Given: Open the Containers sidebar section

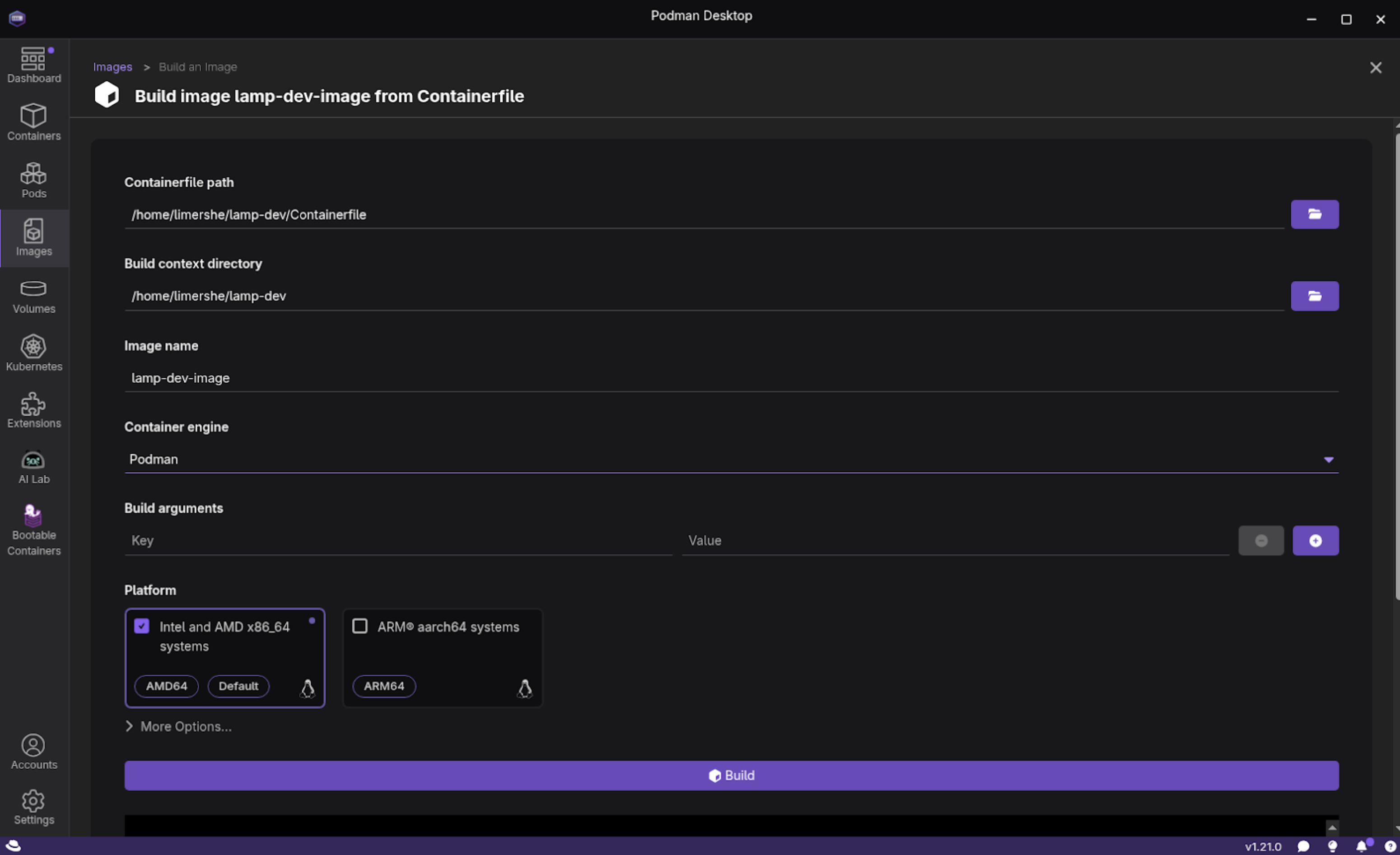Looking at the screenshot, I should click(x=33, y=123).
